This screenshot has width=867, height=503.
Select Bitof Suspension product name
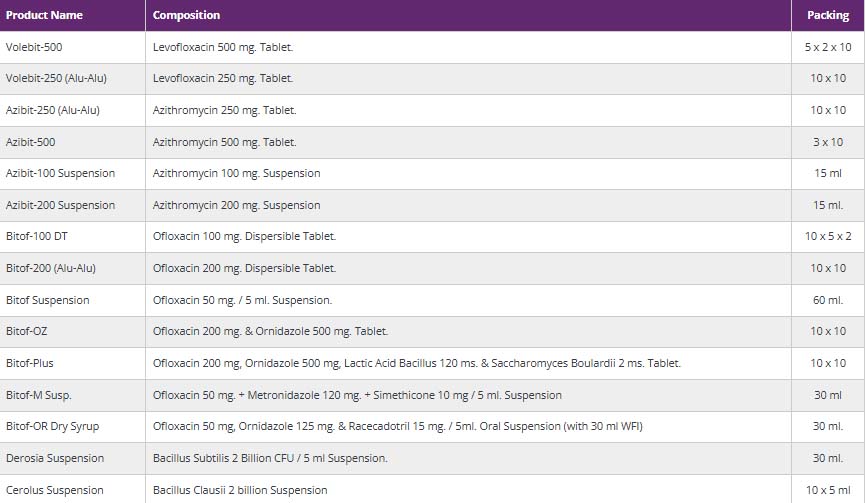[x=47, y=300]
